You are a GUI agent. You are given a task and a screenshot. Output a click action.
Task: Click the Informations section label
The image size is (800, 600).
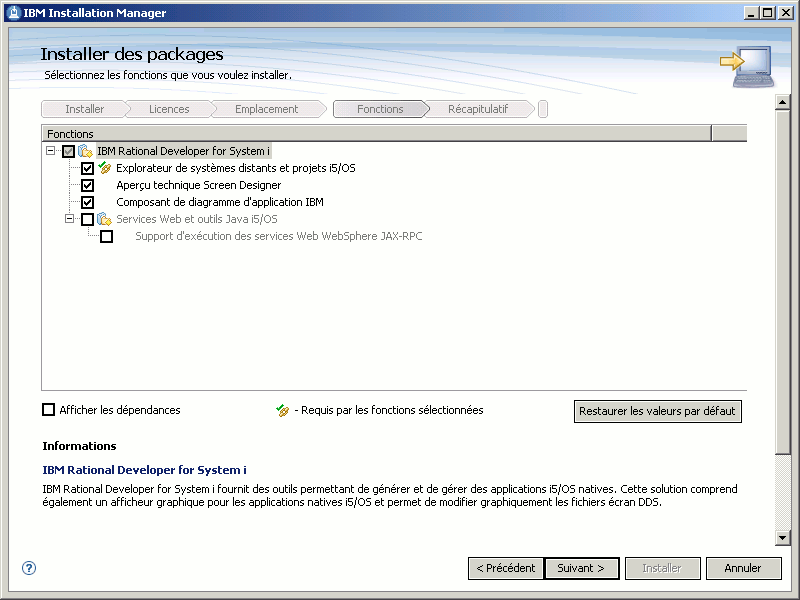[x=79, y=446]
